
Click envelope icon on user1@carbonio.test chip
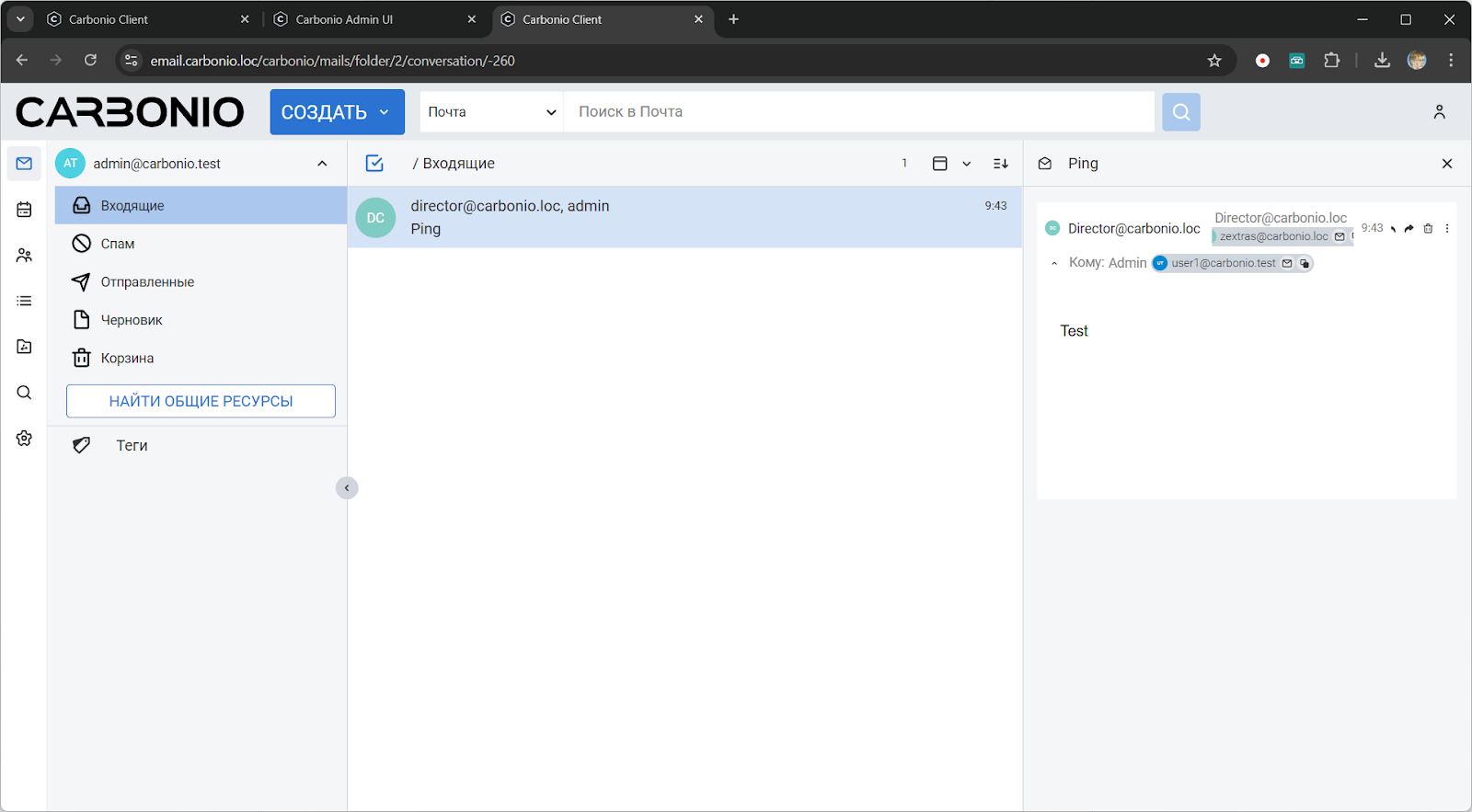click(1287, 263)
